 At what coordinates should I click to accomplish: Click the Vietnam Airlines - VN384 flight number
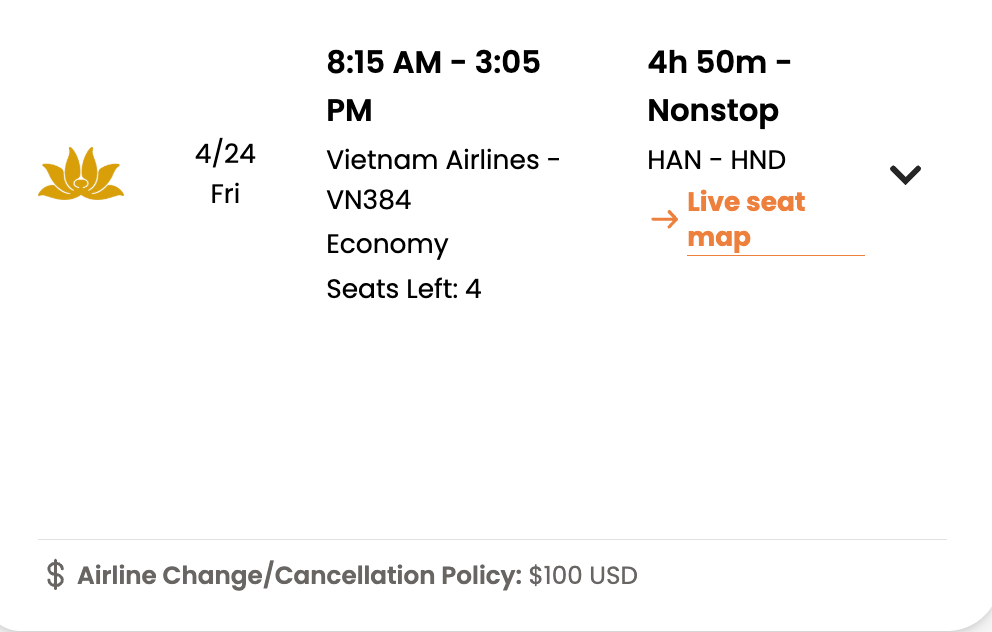[443, 179]
